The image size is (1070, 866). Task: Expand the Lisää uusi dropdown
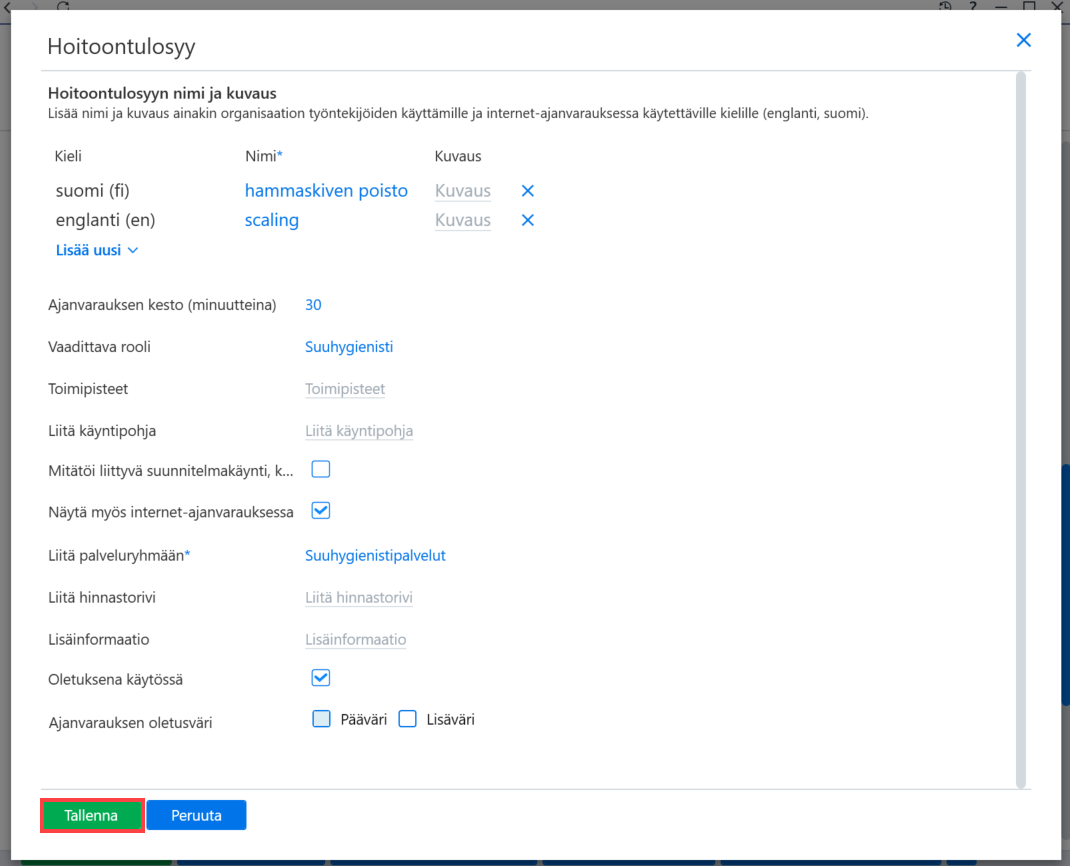[97, 250]
